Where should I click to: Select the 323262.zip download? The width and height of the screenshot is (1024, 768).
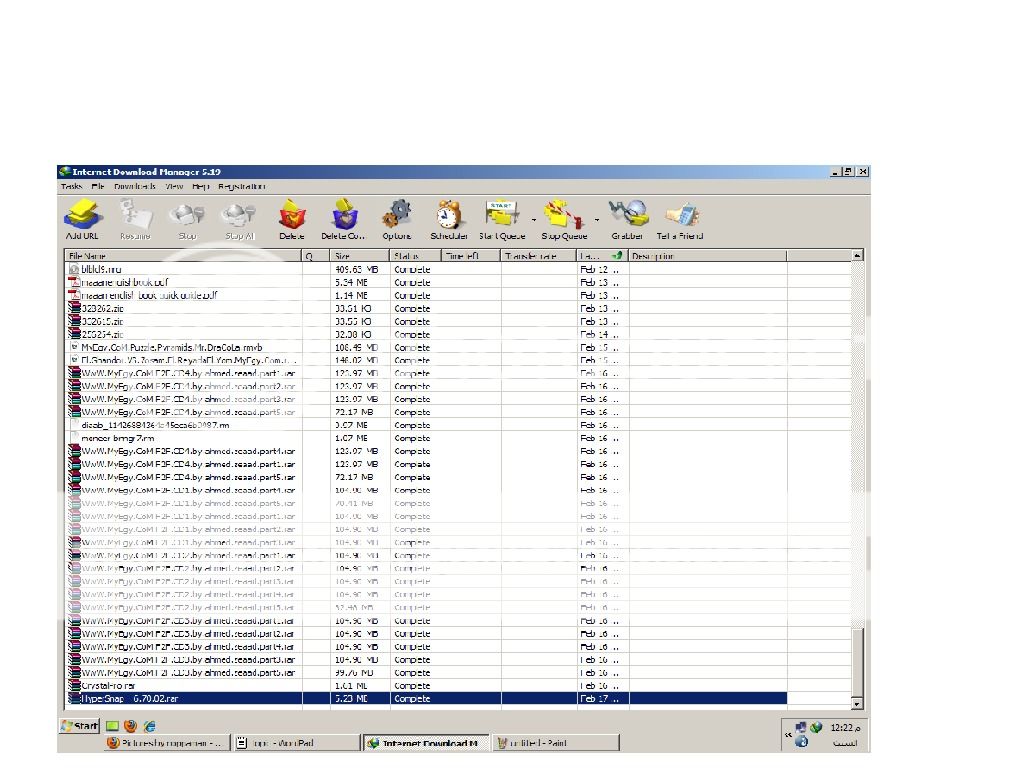coord(103,308)
